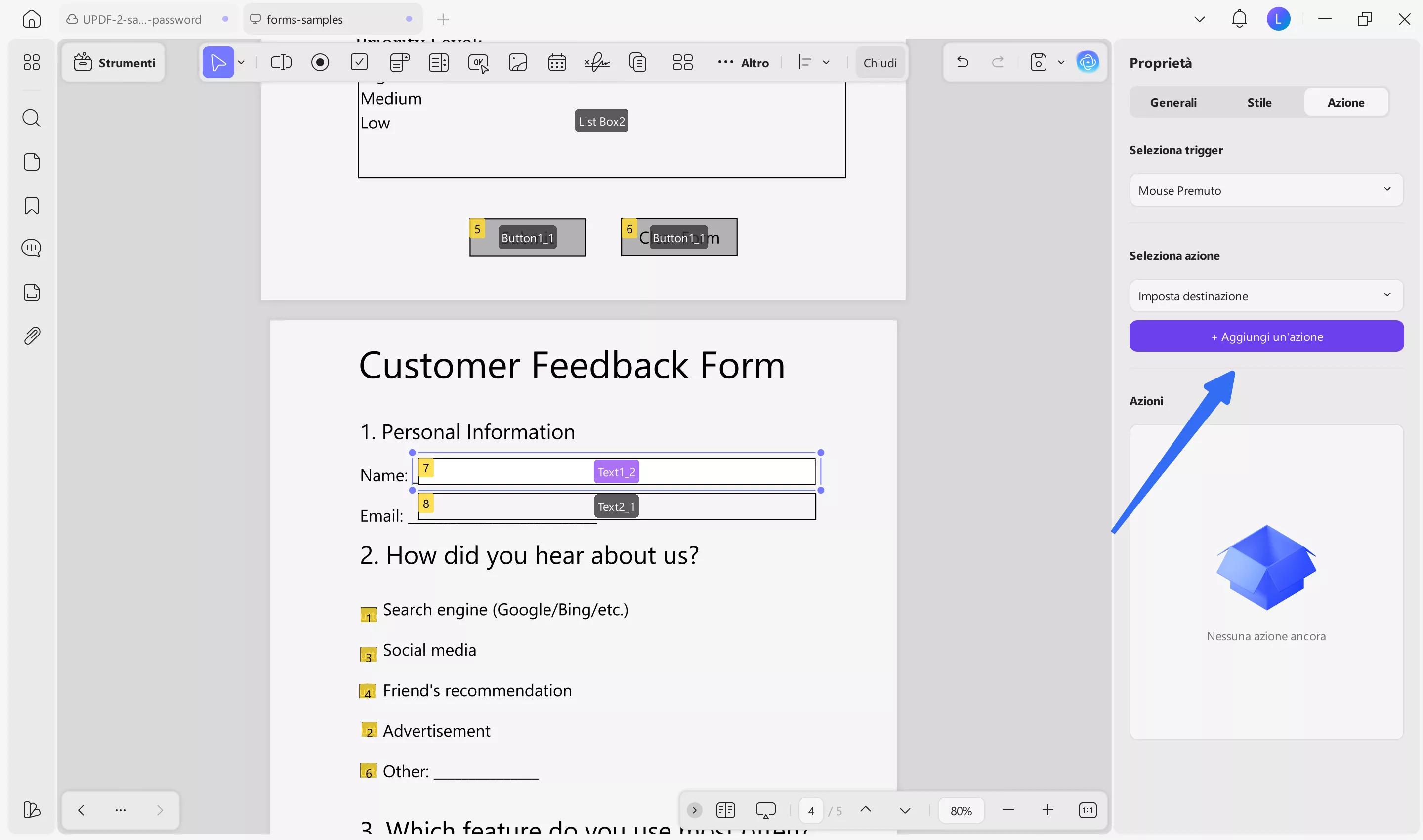The height and width of the screenshot is (840, 1423).
Task: Select the Text1_2 field on Name line
Action: click(616, 470)
